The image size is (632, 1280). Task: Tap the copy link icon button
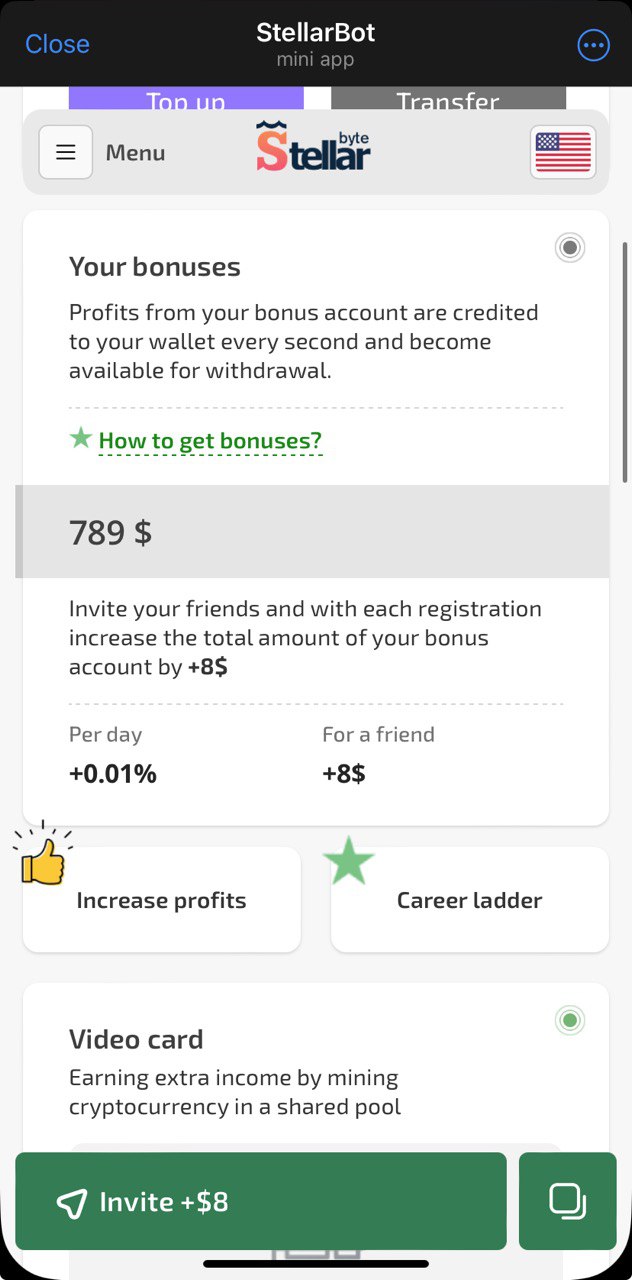(x=567, y=1201)
